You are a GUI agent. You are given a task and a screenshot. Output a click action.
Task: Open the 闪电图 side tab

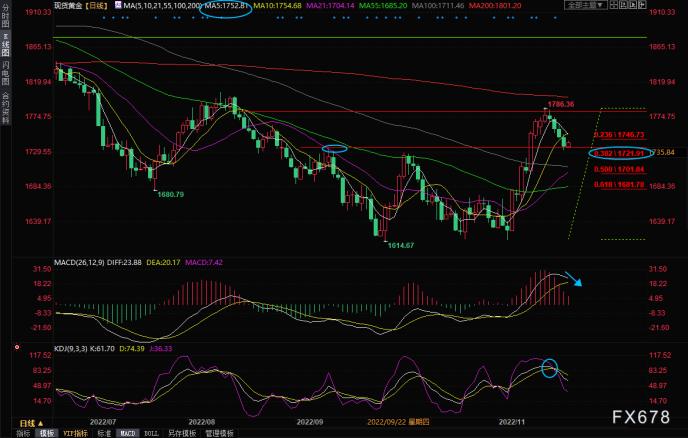coord(5,73)
